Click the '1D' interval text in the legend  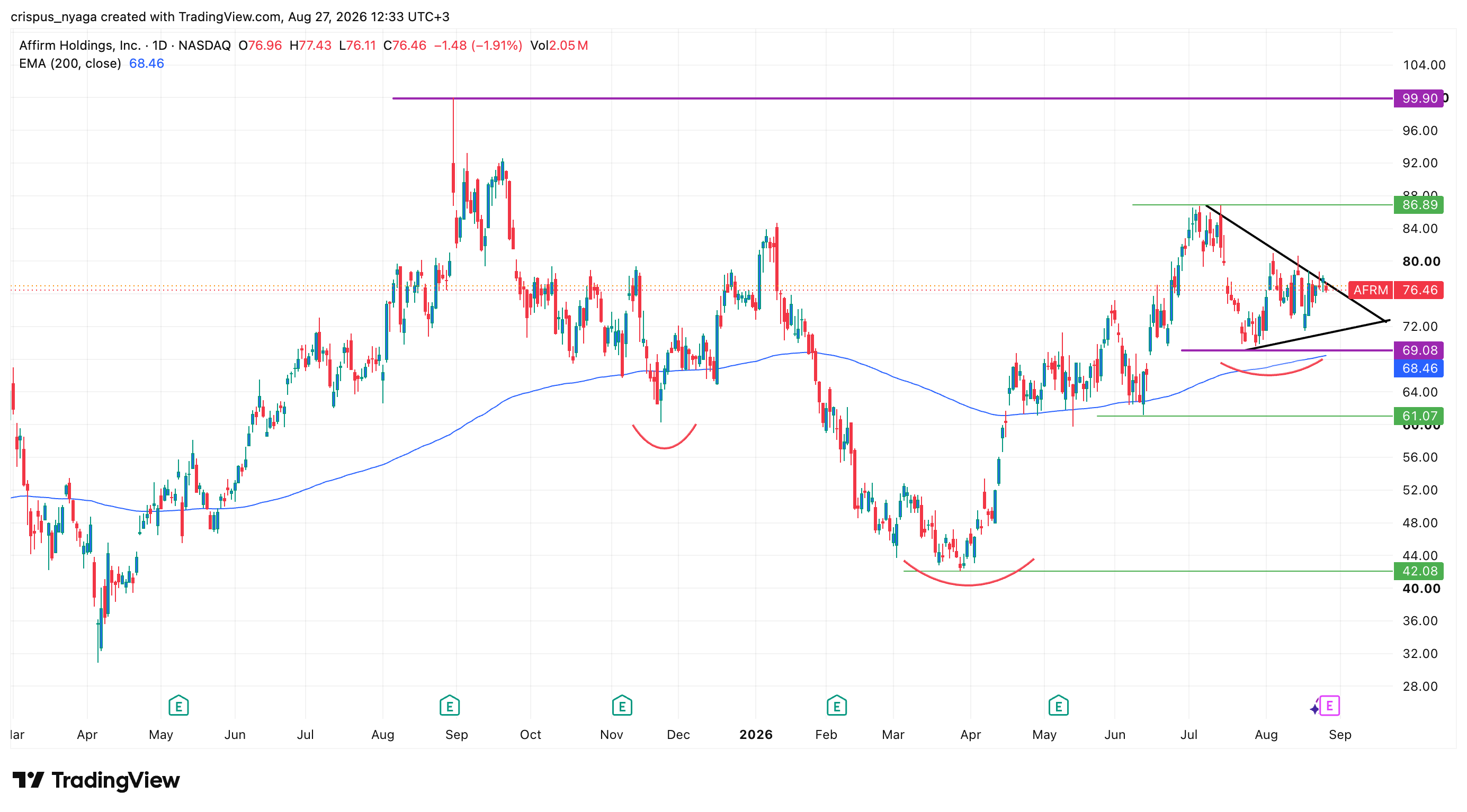pyautogui.click(x=159, y=46)
